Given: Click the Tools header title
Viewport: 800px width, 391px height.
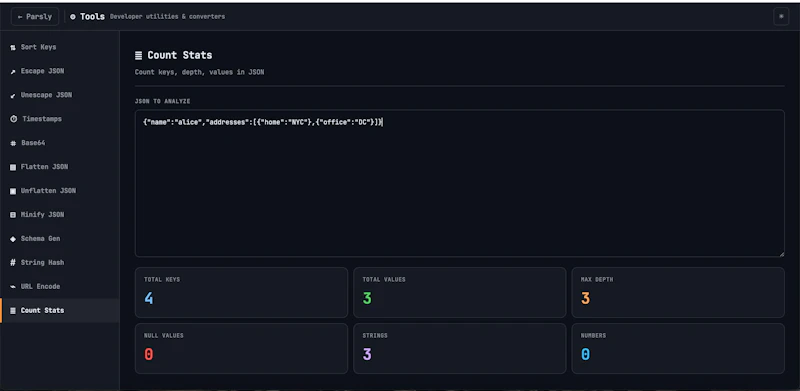Looking at the screenshot, I should pyautogui.click(x=92, y=17).
